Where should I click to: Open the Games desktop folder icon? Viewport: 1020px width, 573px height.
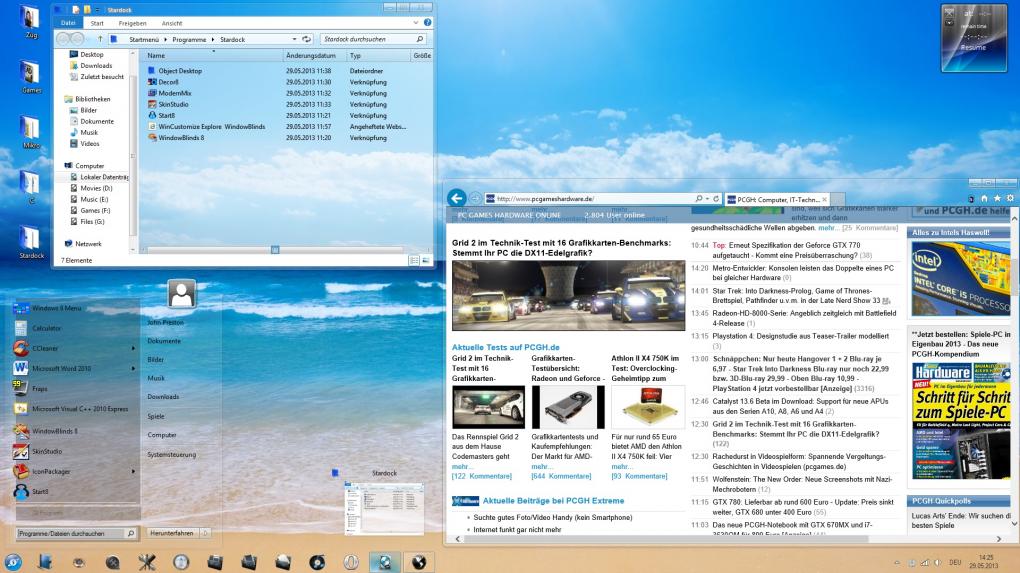30,77
